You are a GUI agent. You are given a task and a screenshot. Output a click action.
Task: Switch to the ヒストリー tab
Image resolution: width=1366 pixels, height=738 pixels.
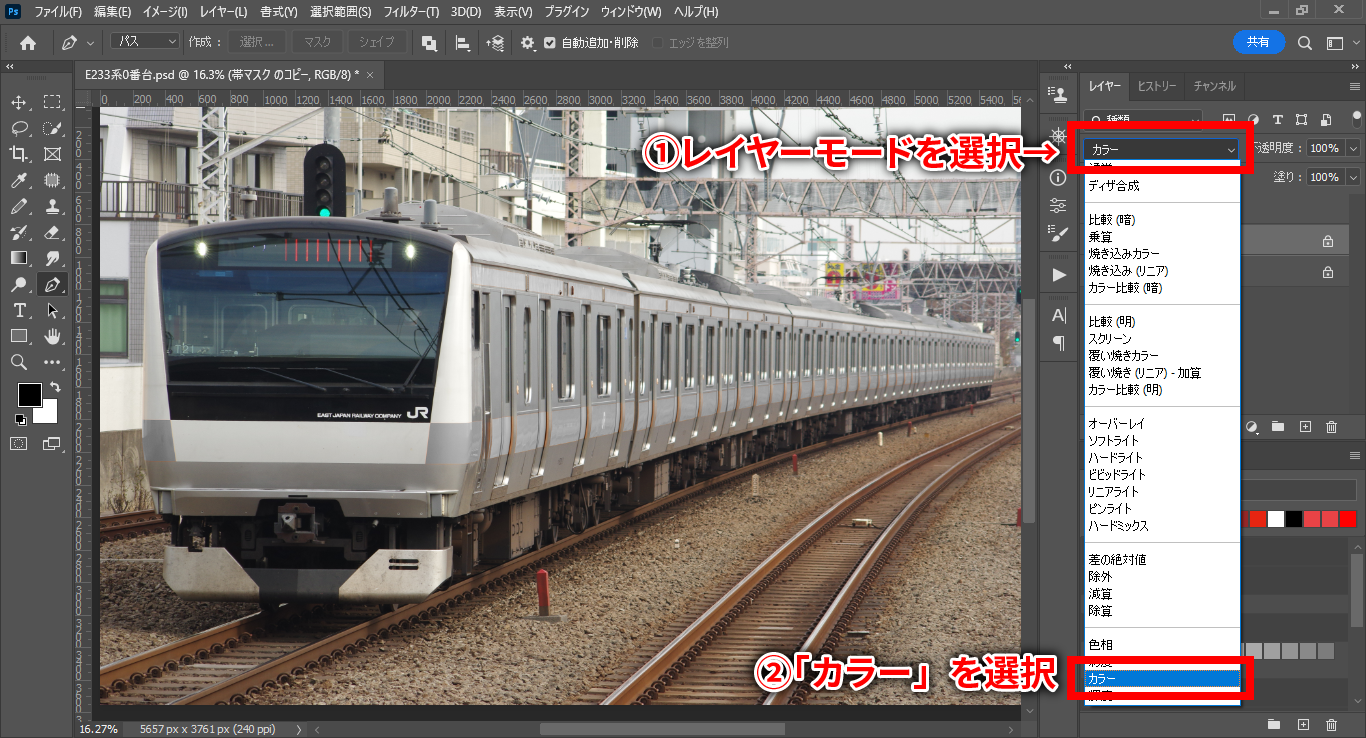[x=1157, y=86]
